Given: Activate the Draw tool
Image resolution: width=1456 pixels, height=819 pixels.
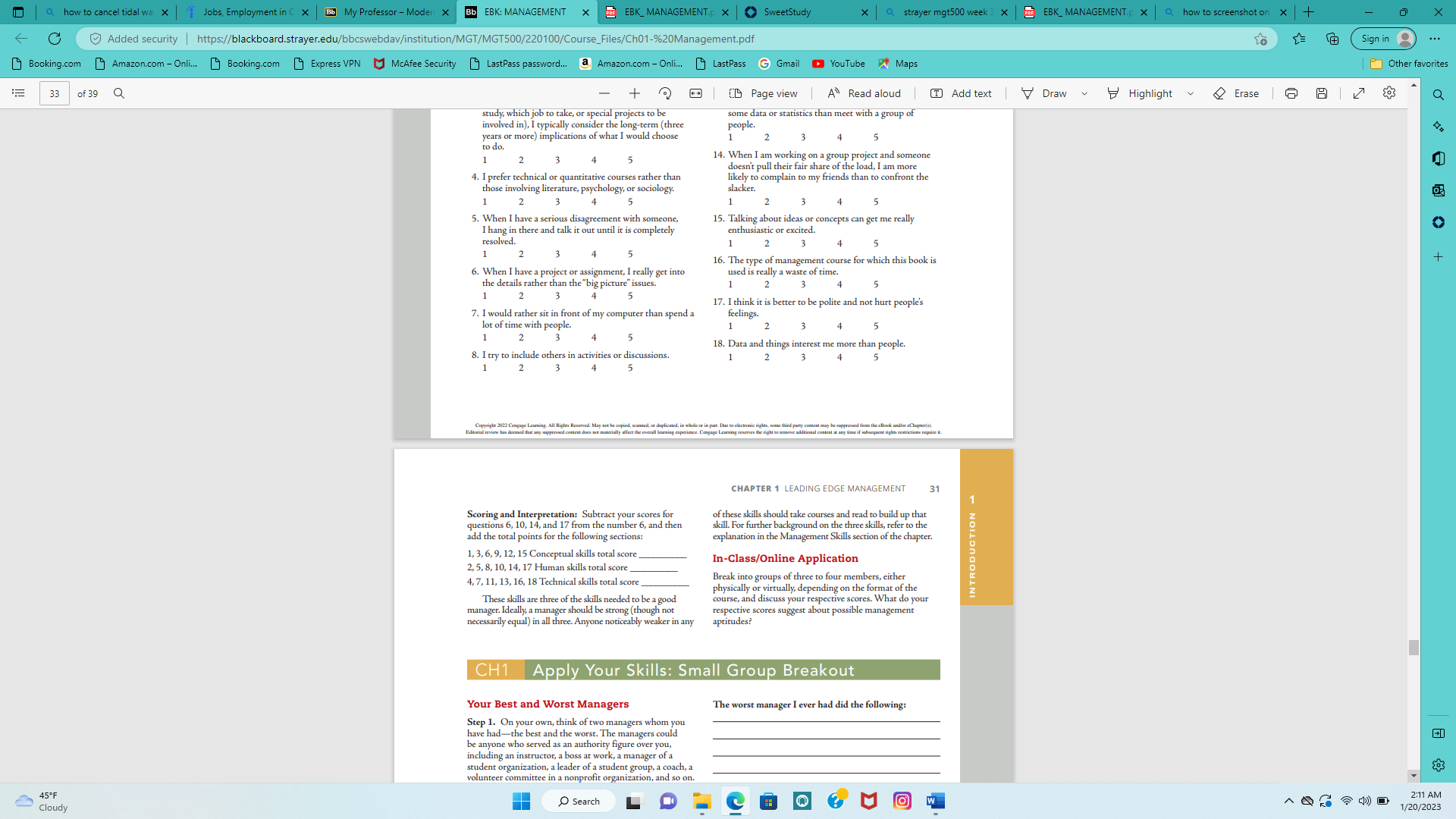Looking at the screenshot, I should [1044, 93].
